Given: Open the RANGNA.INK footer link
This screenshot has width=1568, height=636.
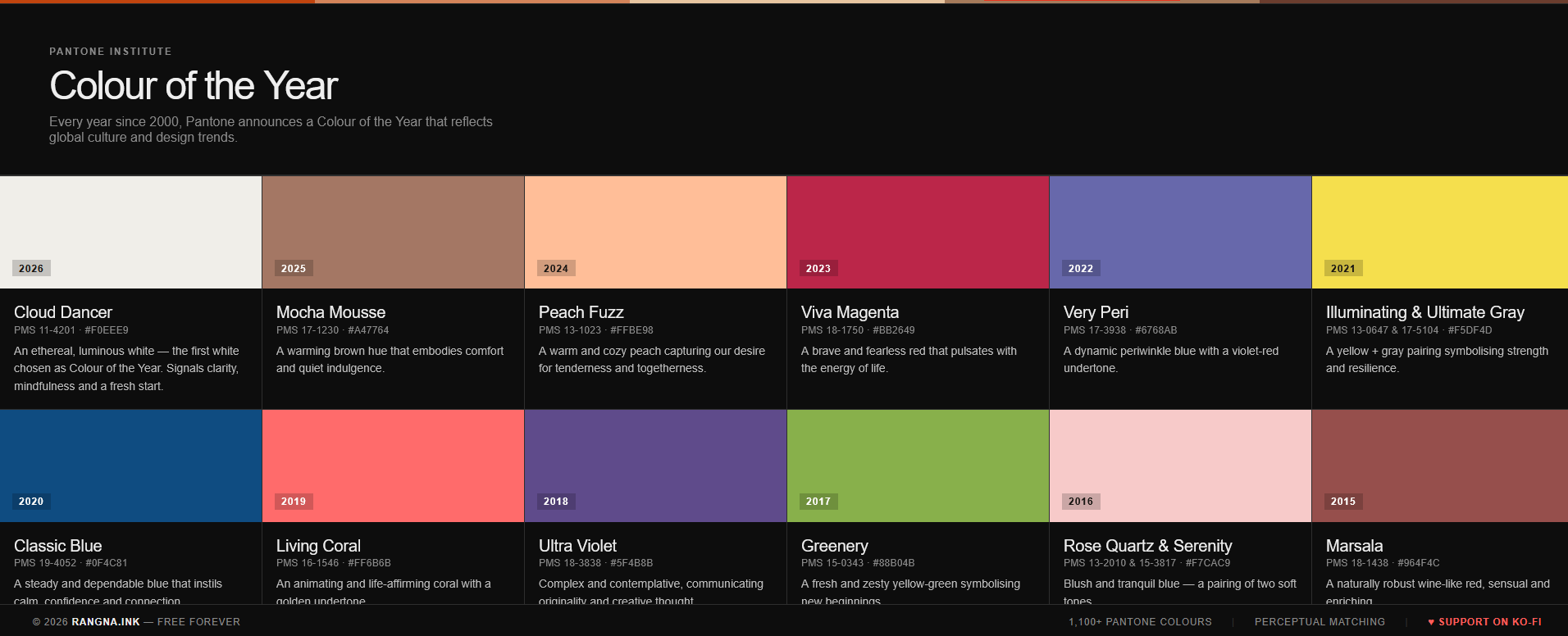Looking at the screenshot, I should pos(106,622).
